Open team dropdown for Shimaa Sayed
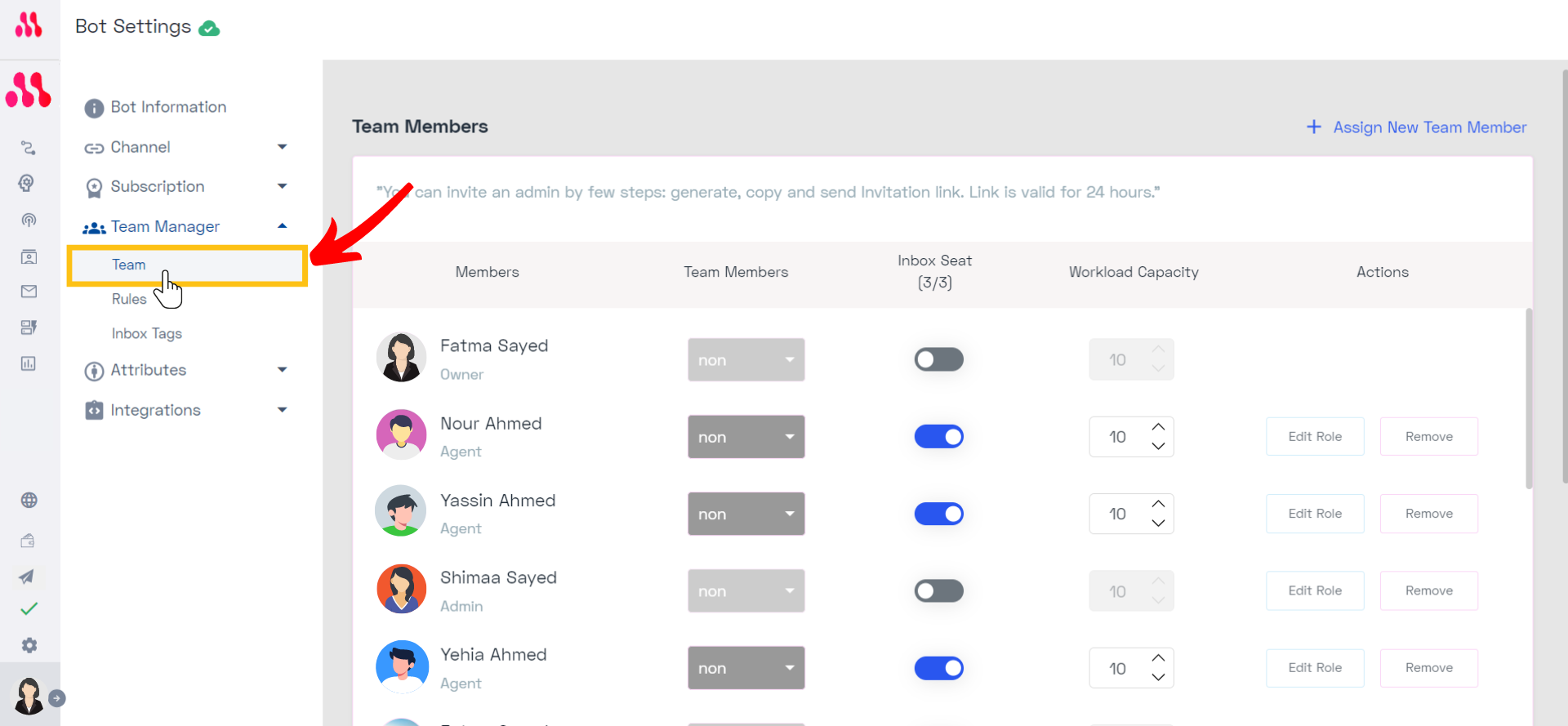Screen dimensions: 1568x726 tap(746, 590)
